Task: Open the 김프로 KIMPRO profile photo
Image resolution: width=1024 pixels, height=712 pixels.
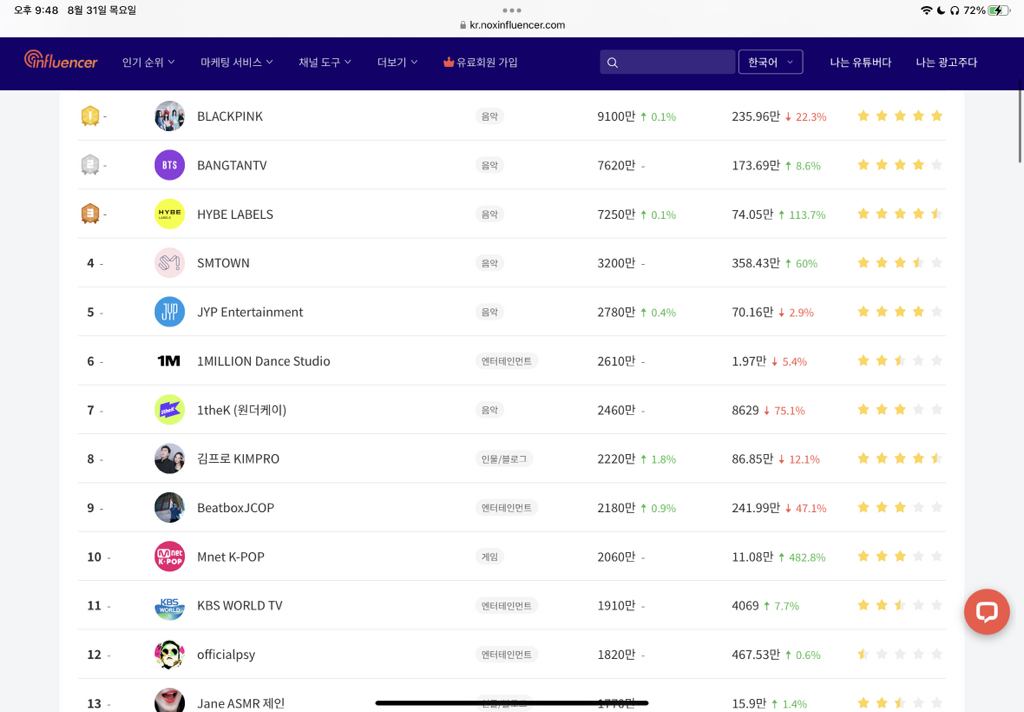Action: click(x=169, y=459)
